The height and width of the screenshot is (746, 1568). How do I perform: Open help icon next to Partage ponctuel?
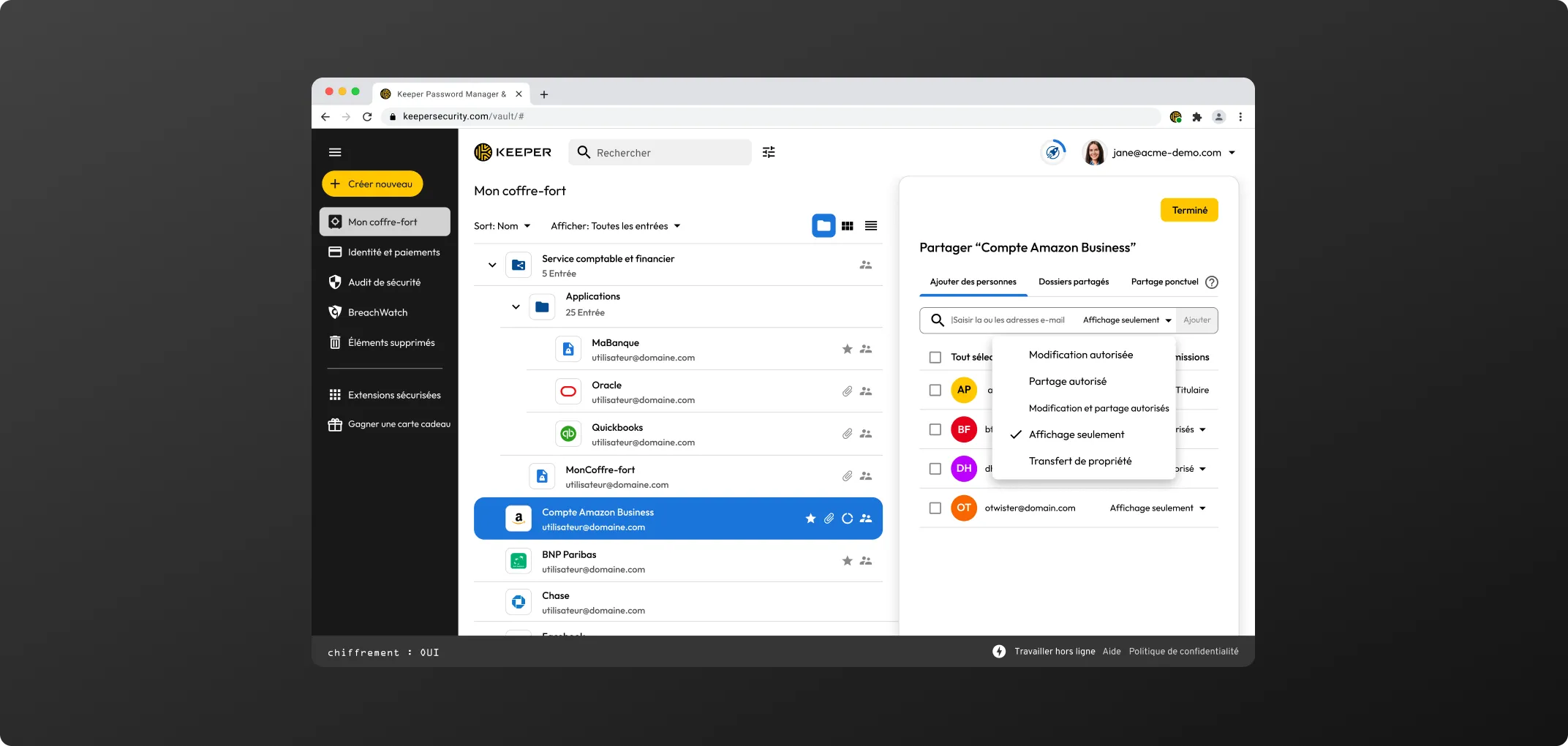coord(1212,282)
